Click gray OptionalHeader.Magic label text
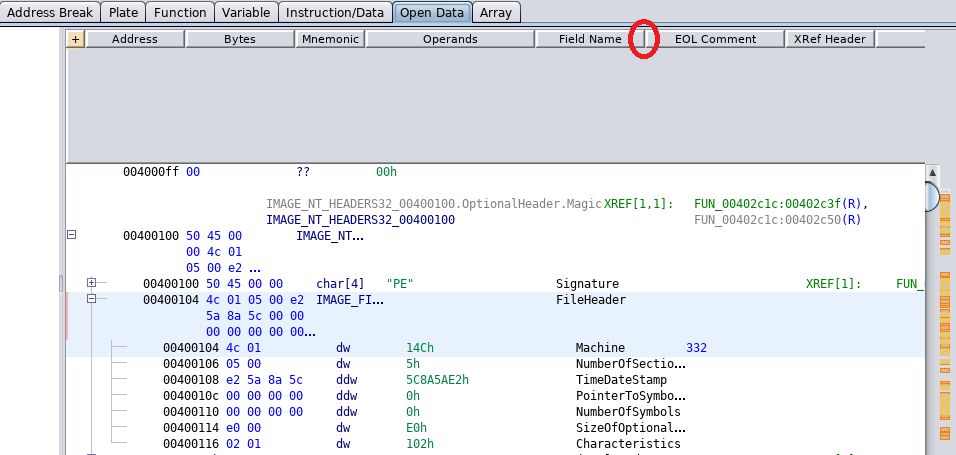Viewport: 956px width, 455px height. tap(434, 204)
